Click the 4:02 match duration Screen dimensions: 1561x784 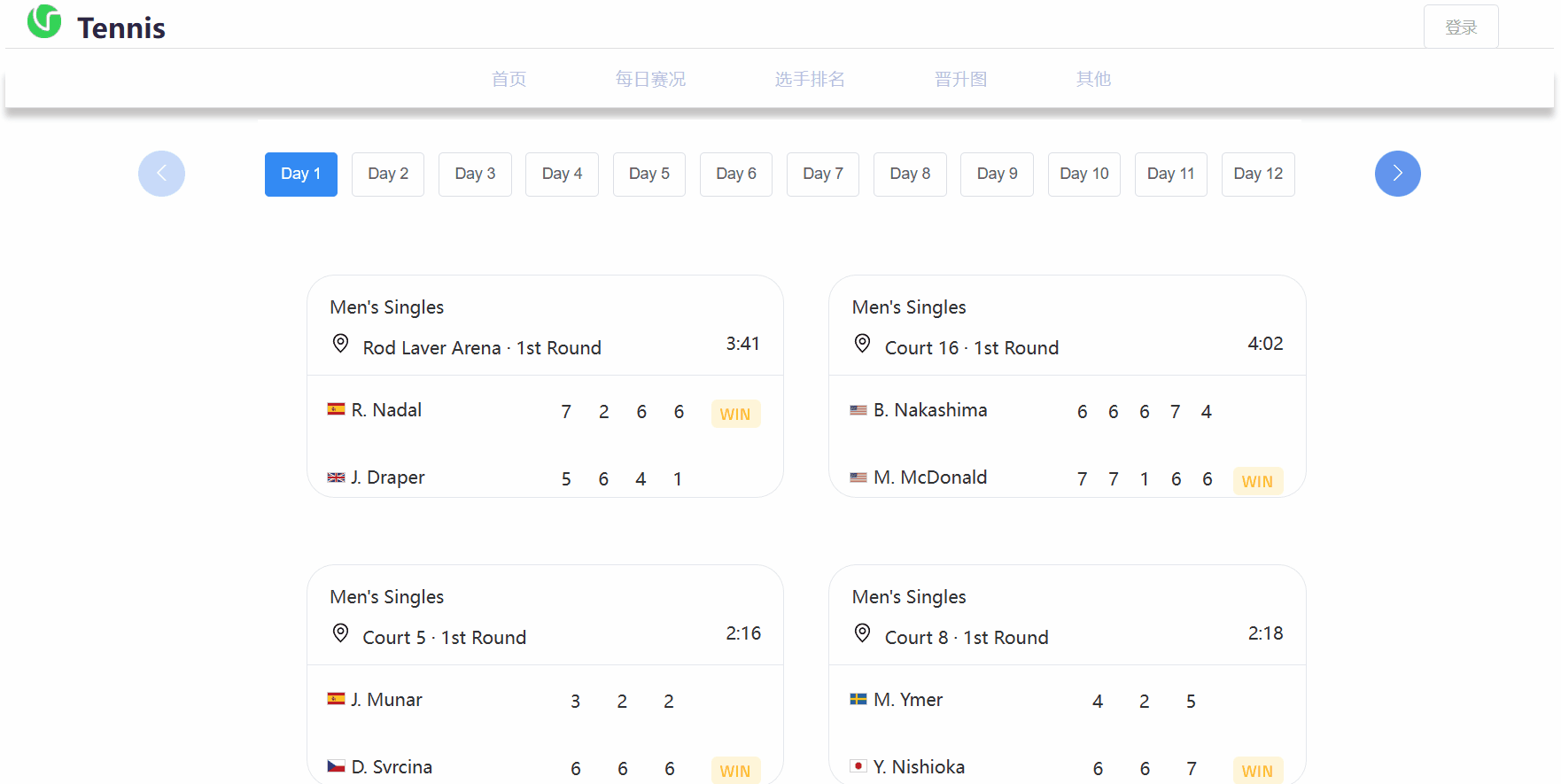(x=1265, y=344)
